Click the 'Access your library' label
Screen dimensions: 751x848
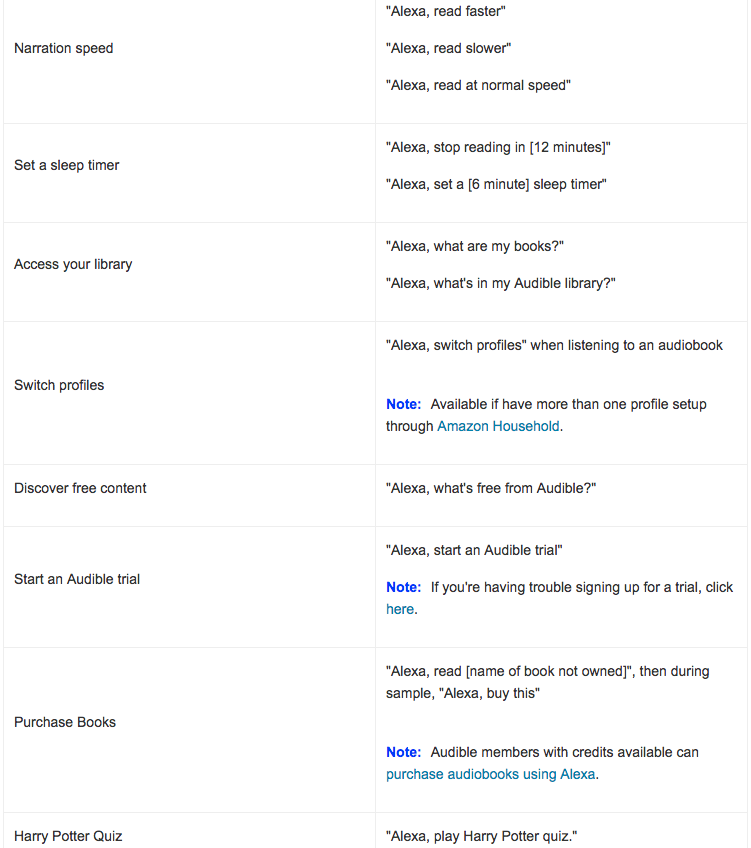[x=73, y=264]
